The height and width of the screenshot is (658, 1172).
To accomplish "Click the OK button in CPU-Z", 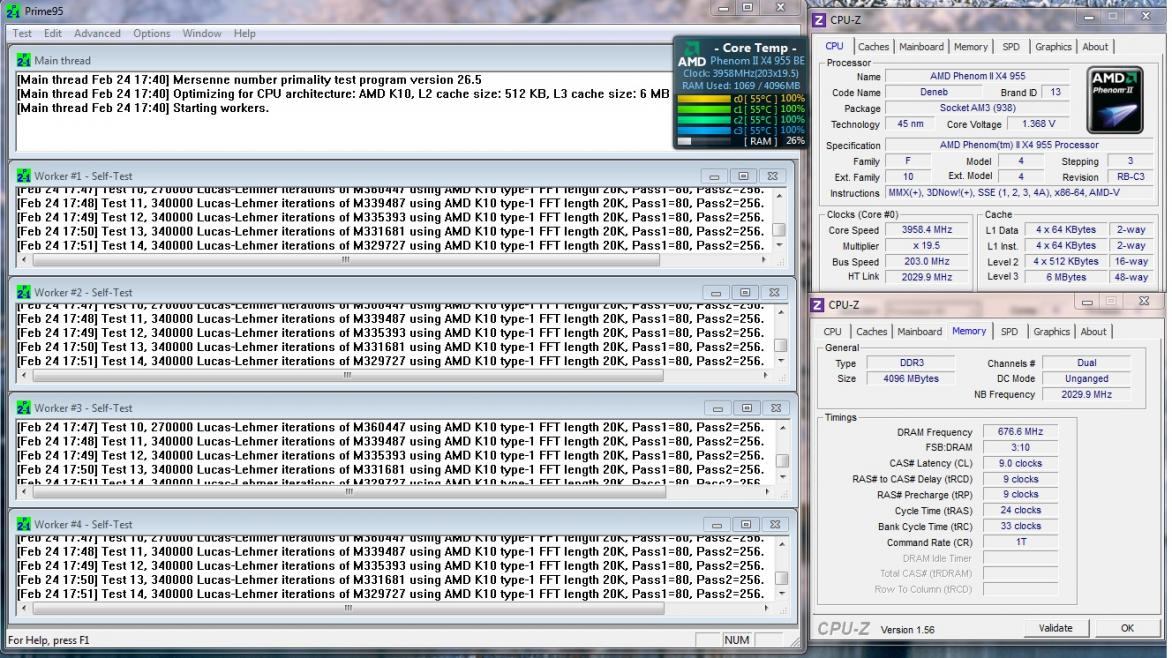I will point(1127,628).
